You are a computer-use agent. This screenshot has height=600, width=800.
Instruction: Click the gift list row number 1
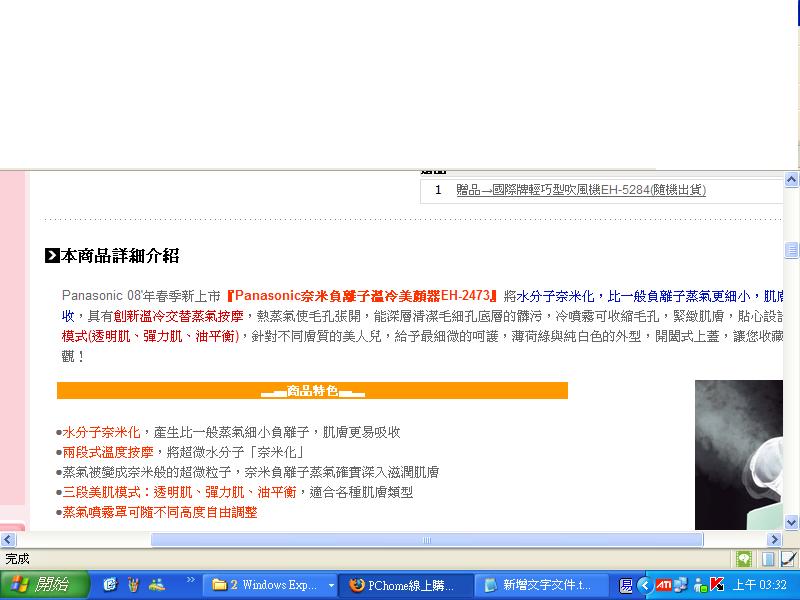438,190
